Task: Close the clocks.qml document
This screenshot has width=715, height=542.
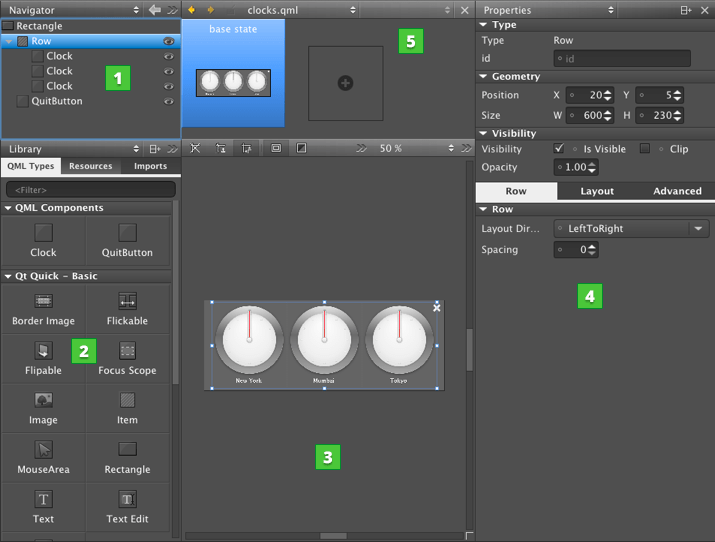Action: point(465,10)
